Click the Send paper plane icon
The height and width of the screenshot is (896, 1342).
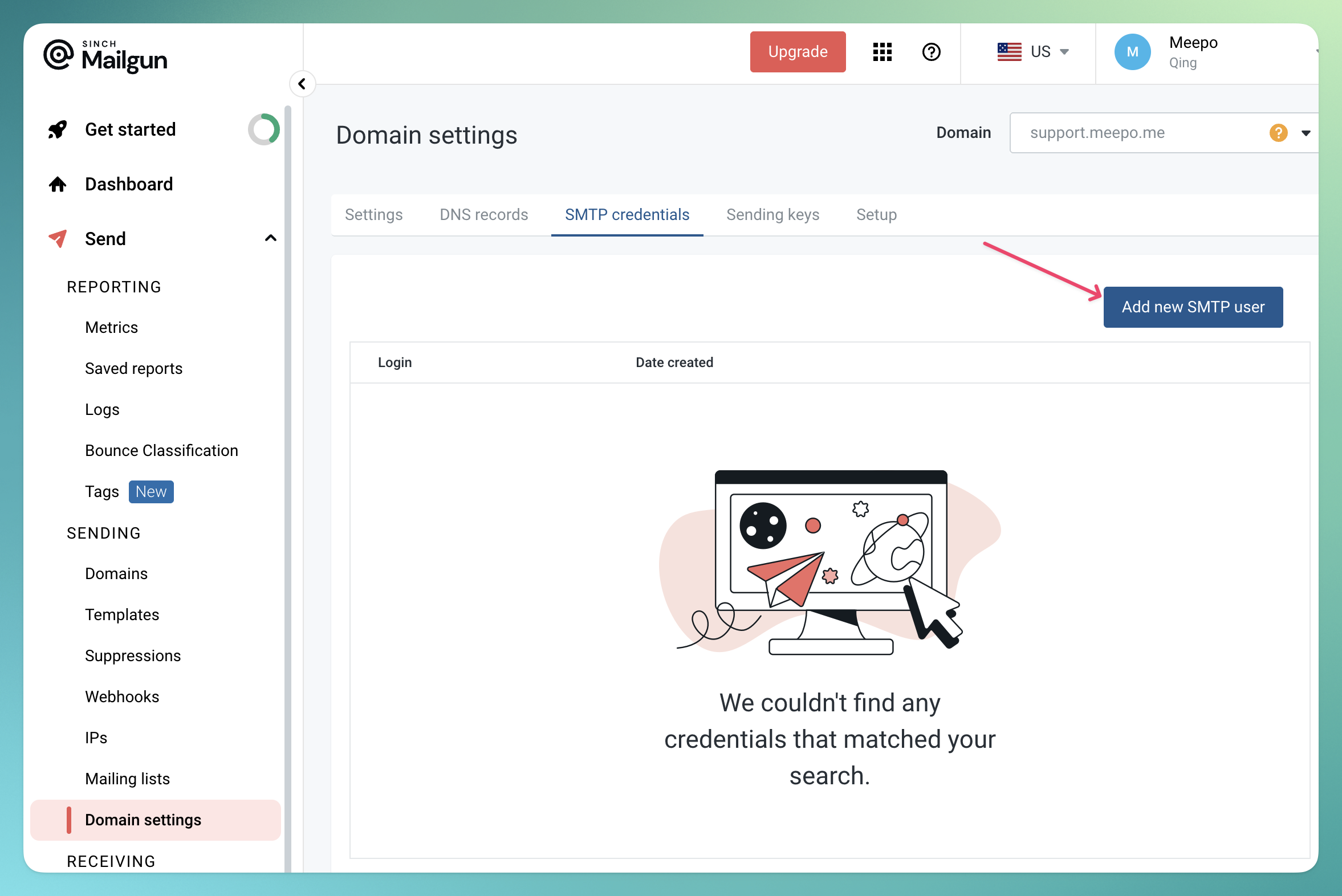click(x=58, y=238)
